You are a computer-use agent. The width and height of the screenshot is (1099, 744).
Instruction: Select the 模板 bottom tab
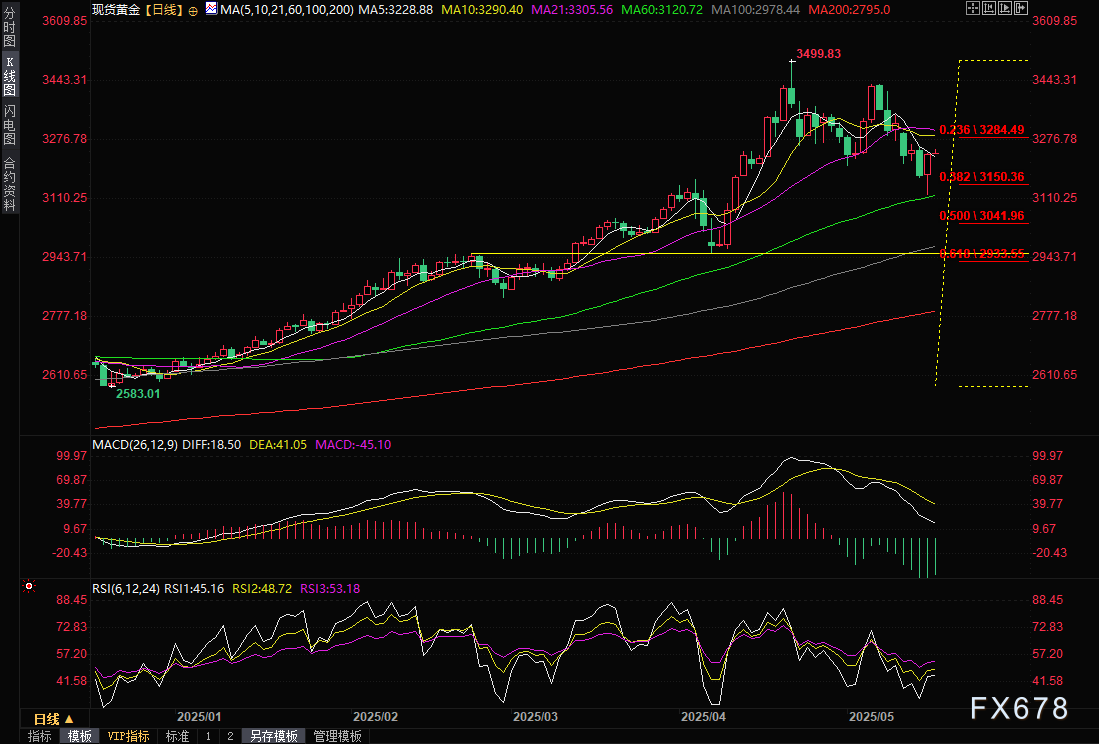(x=80, y=736)
